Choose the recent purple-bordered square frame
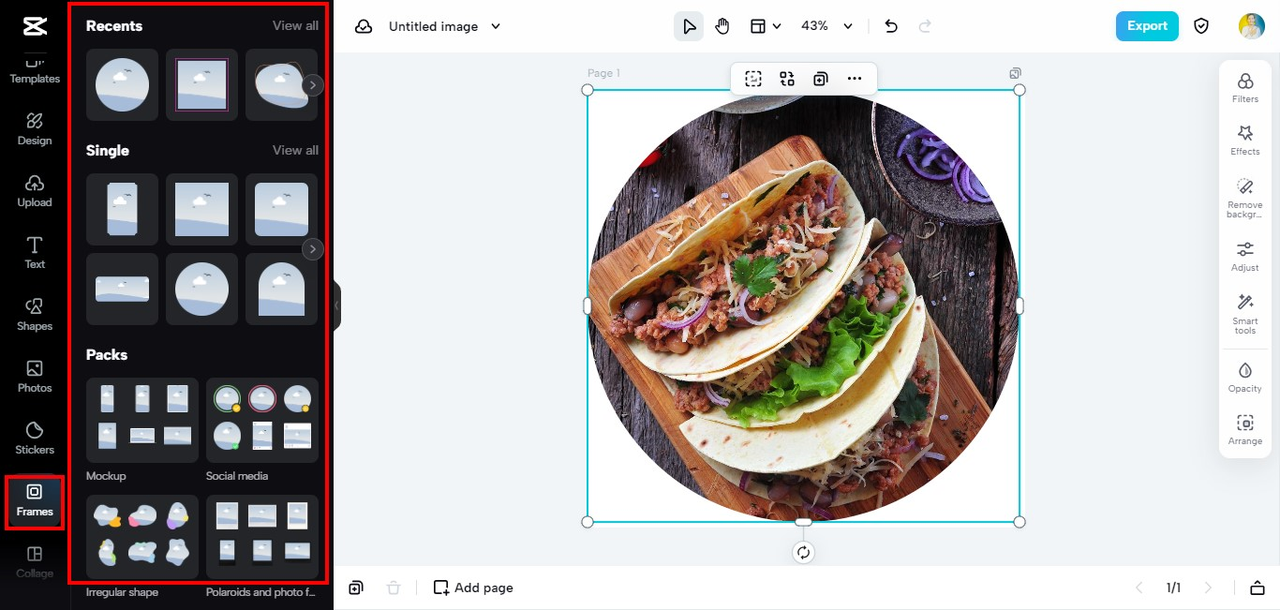The width and height of the screenshot is (1280, 610). pos(202,85)
